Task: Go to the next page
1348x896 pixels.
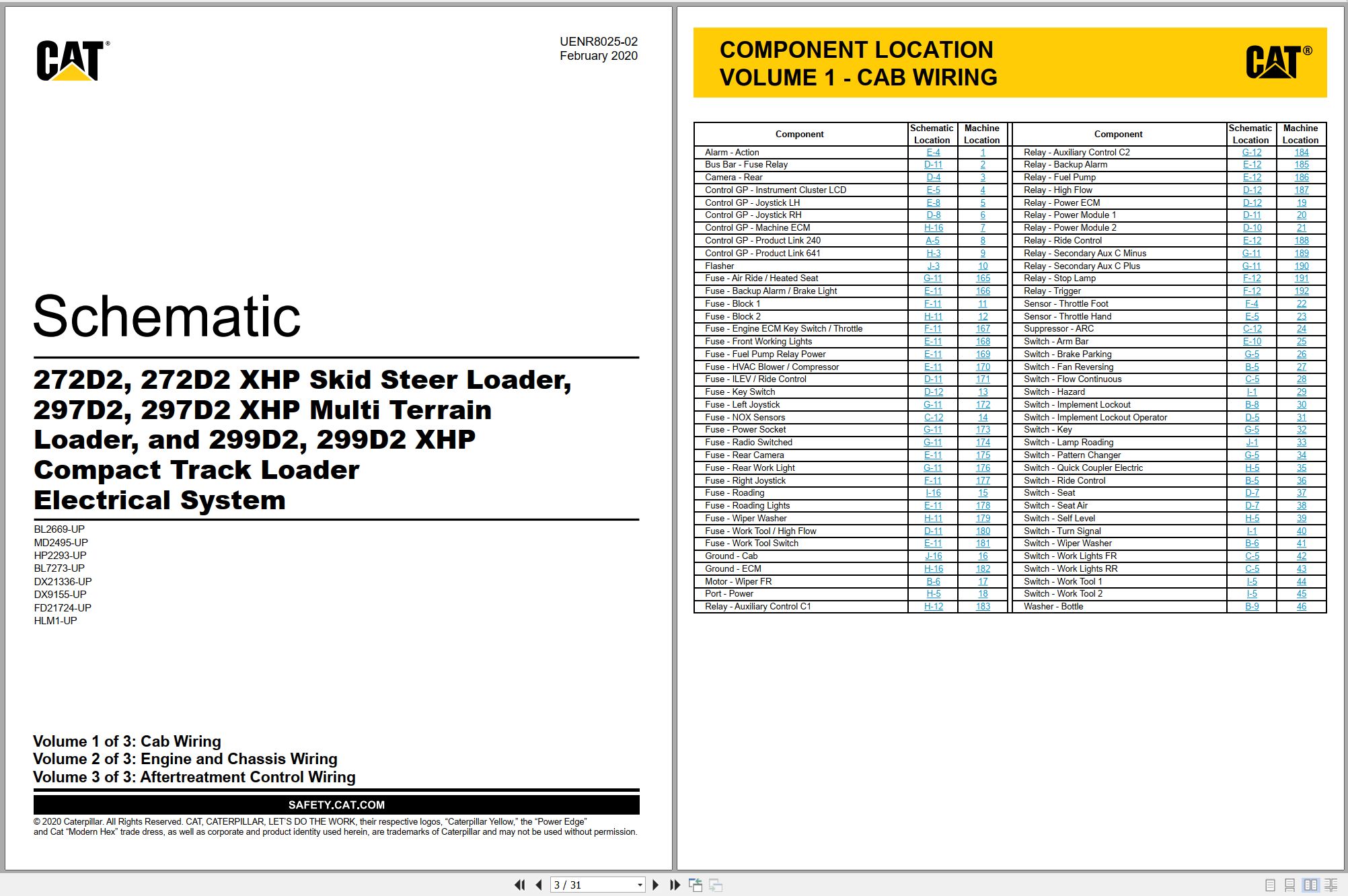Action: pos(656,885)
